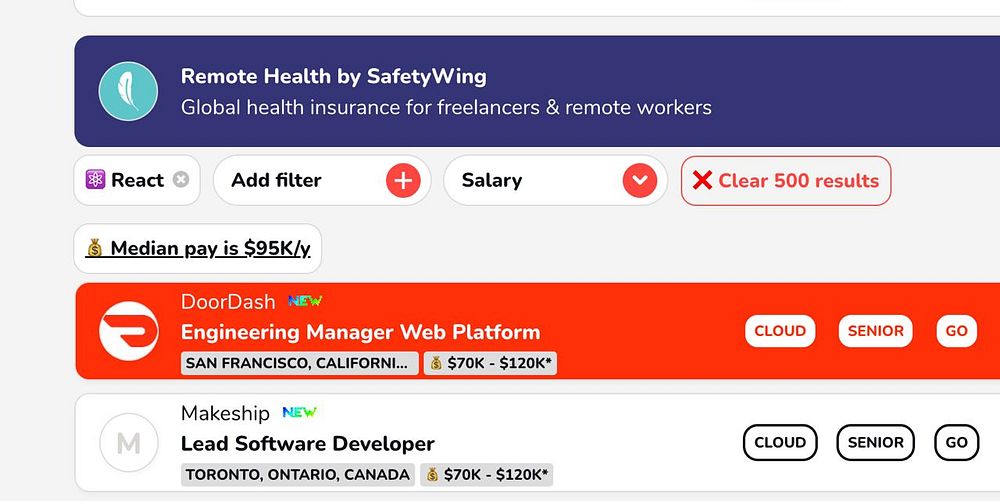Click the Add filter input field

pos(290,180)
